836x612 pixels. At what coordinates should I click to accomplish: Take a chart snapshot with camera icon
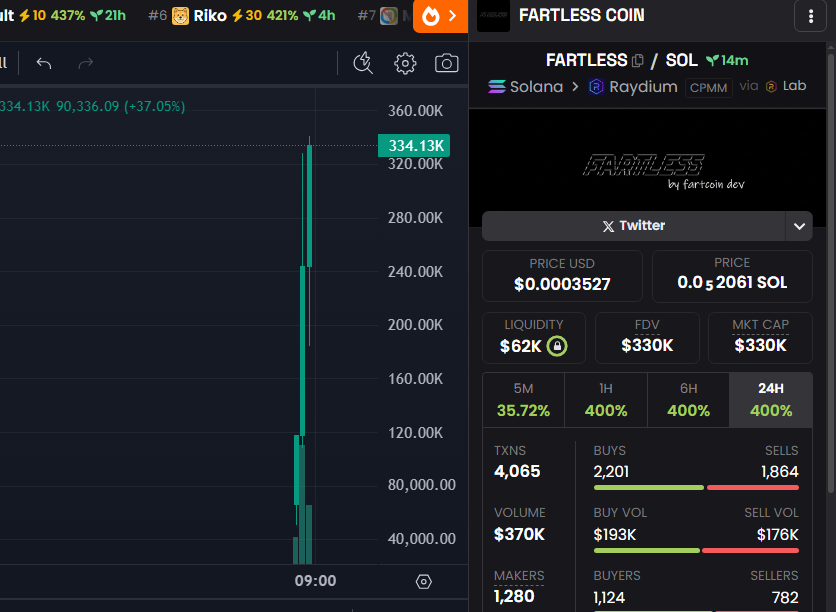(447, 63)
